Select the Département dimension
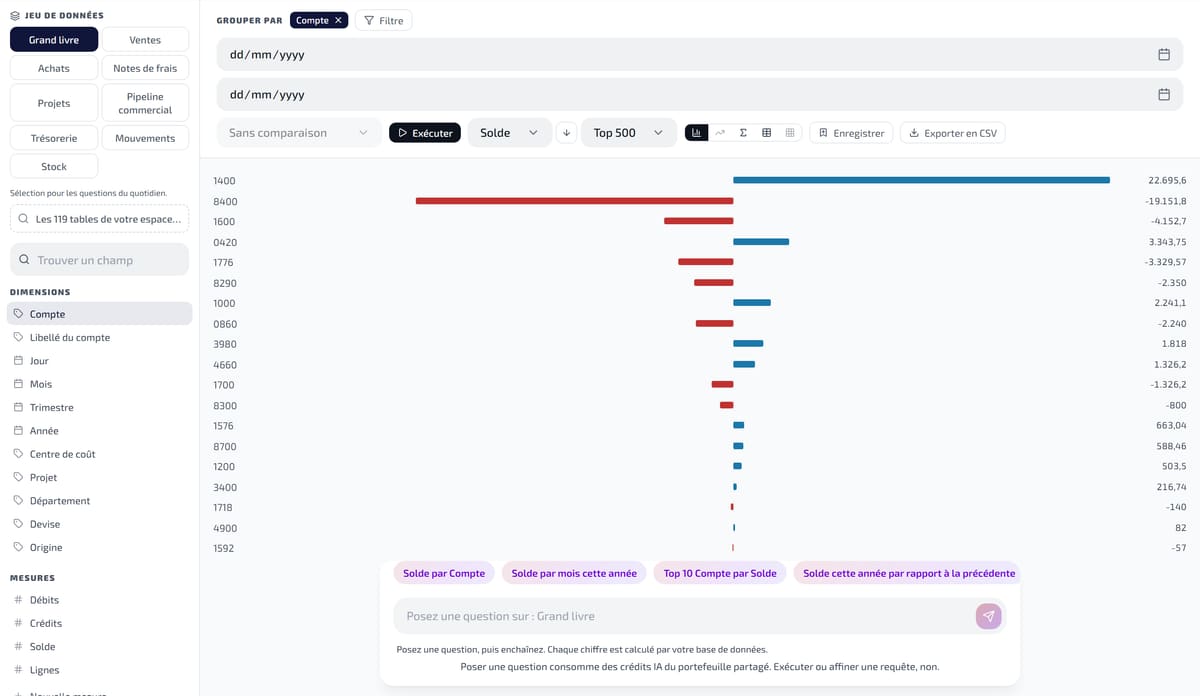 click(99, 501)
